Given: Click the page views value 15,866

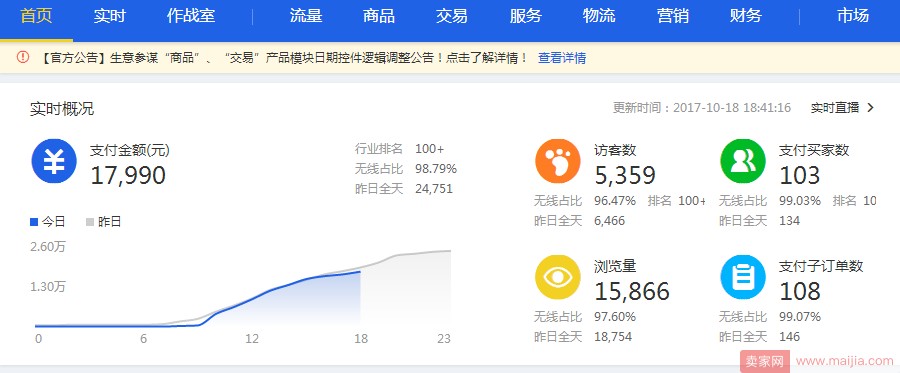Looking at the screenshot, I should (x=632, y=292).
